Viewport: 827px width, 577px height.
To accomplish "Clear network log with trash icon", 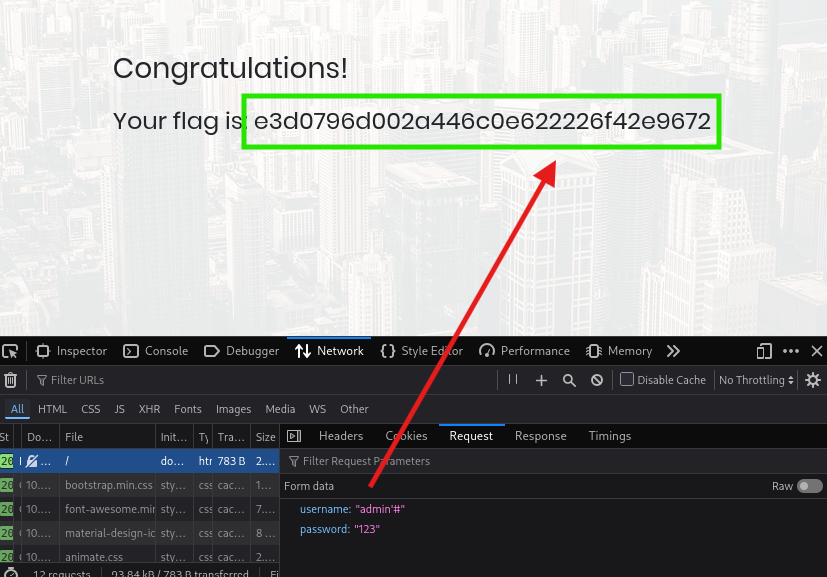I will (x=10, y=380).
